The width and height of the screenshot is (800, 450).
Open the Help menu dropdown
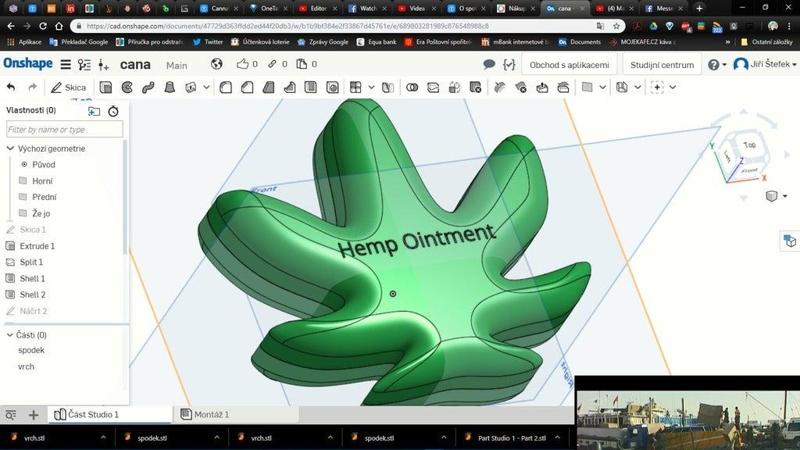point(717,64)
